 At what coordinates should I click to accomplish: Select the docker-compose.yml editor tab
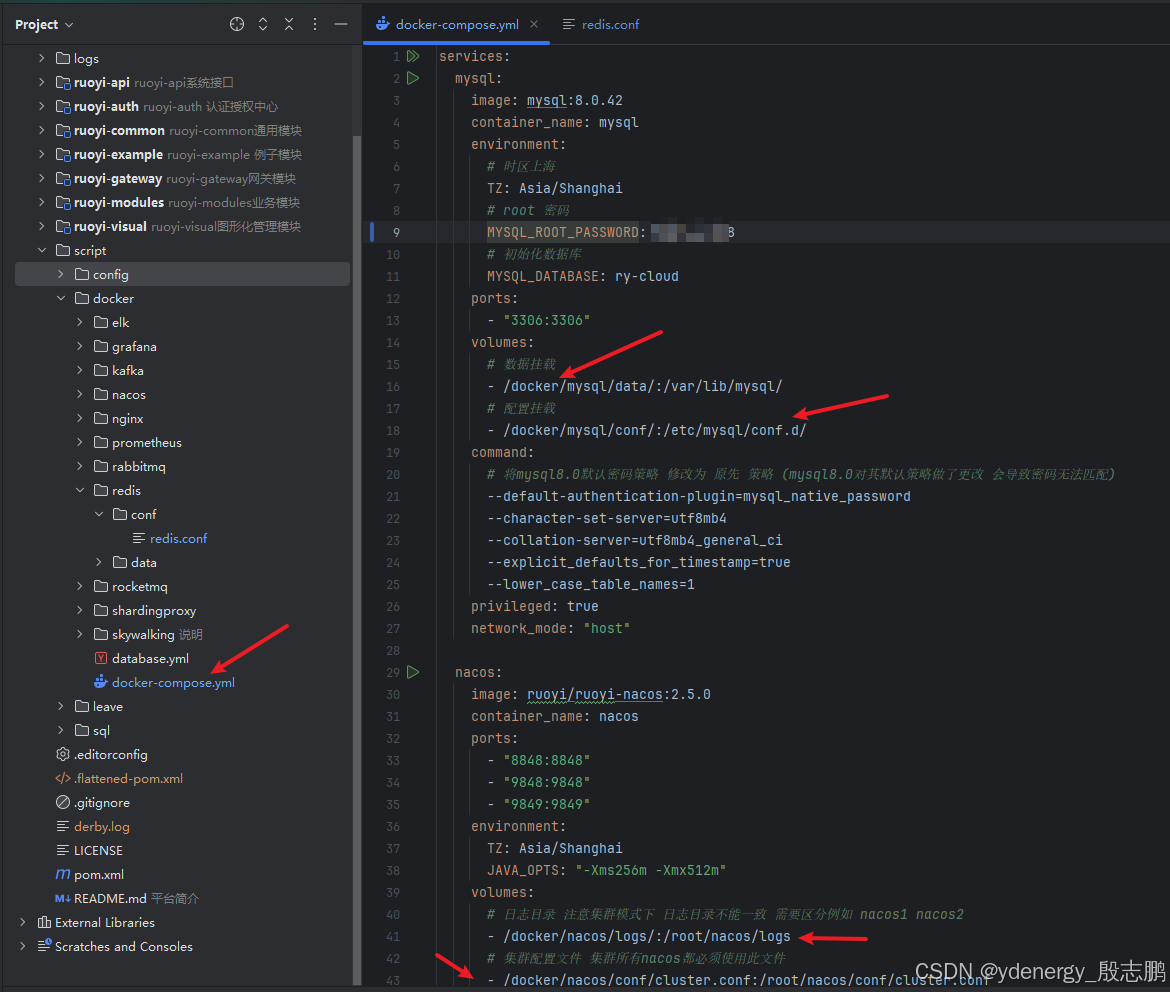click(x=457, y=24)
